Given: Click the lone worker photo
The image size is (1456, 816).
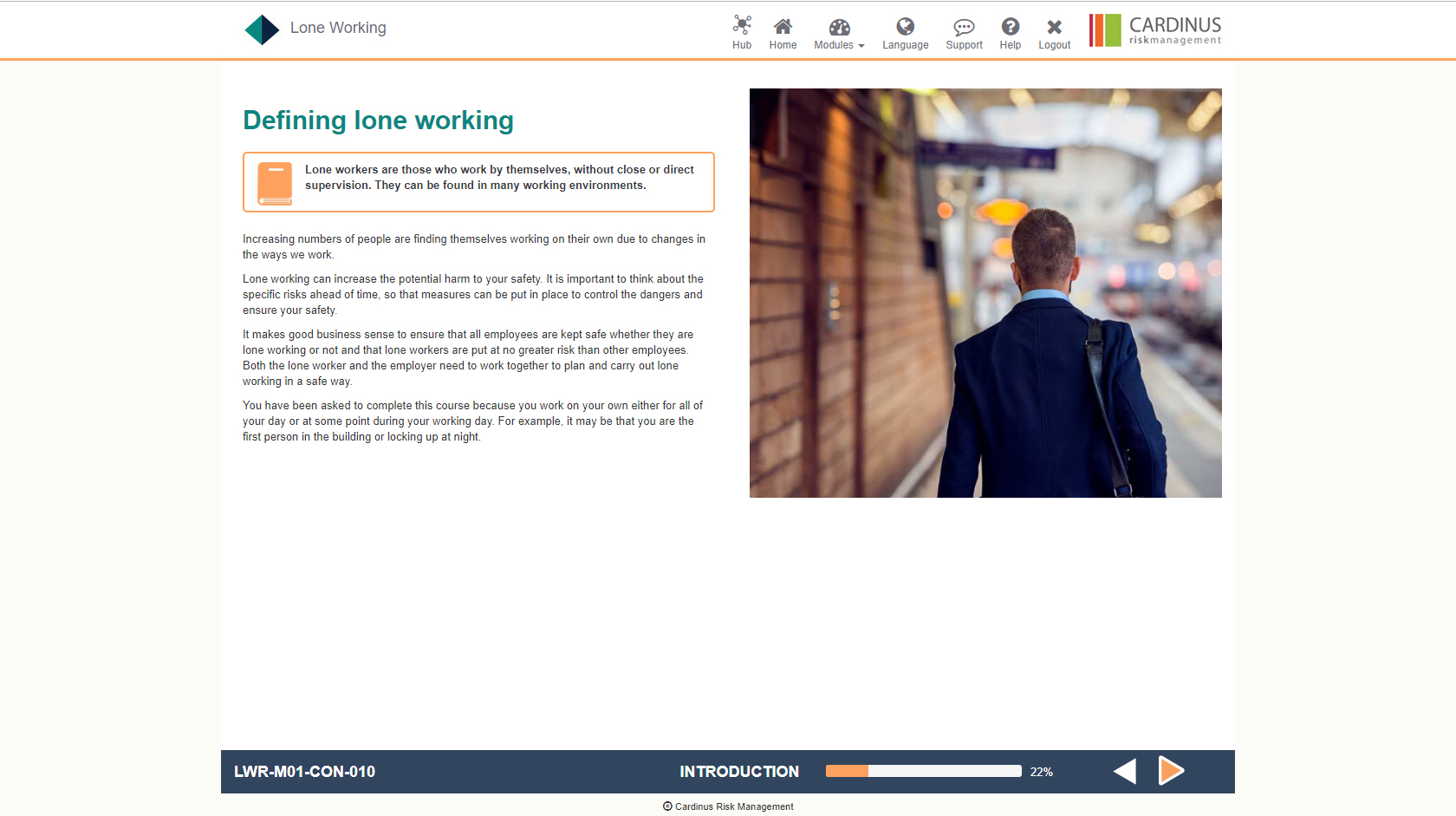Looking at the screenshot, I should click(x=985, y=293).
